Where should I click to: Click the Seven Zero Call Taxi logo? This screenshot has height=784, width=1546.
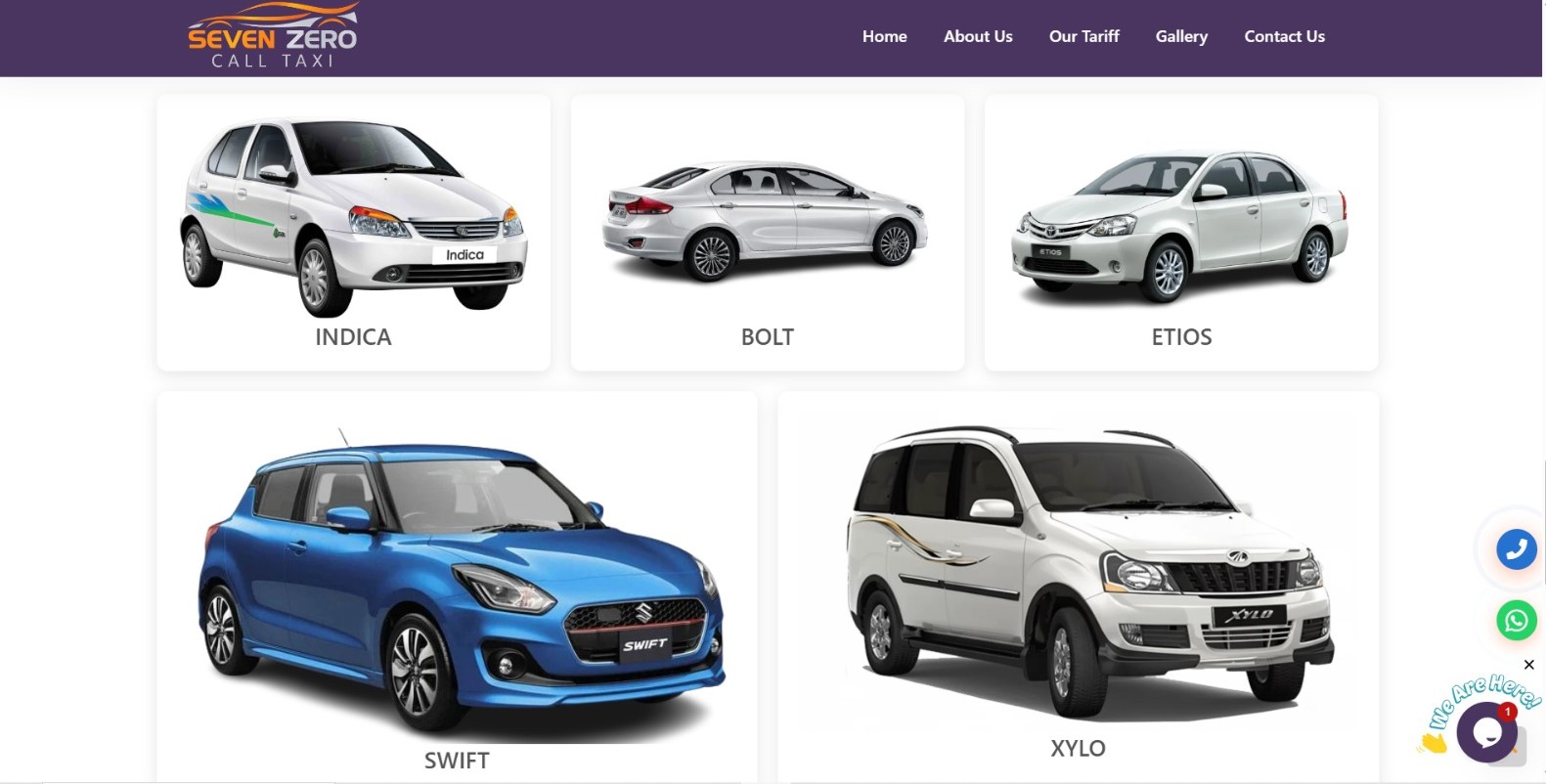pyautogui.click(x=273, y=35)
